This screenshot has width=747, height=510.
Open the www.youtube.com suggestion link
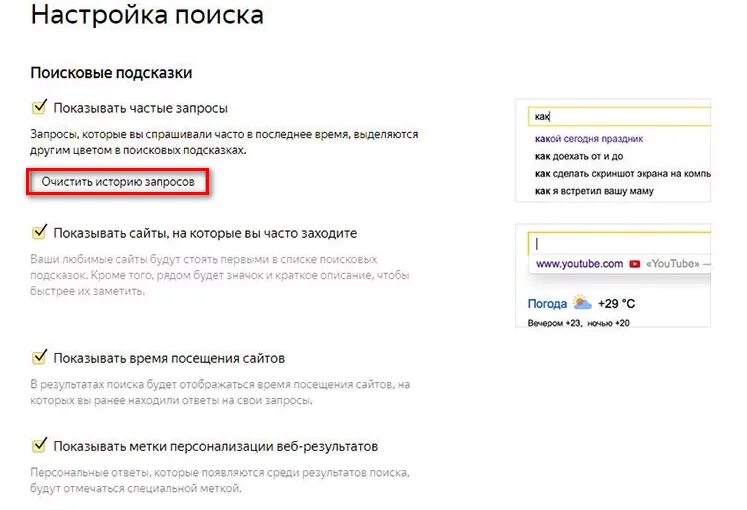point(579,264)
